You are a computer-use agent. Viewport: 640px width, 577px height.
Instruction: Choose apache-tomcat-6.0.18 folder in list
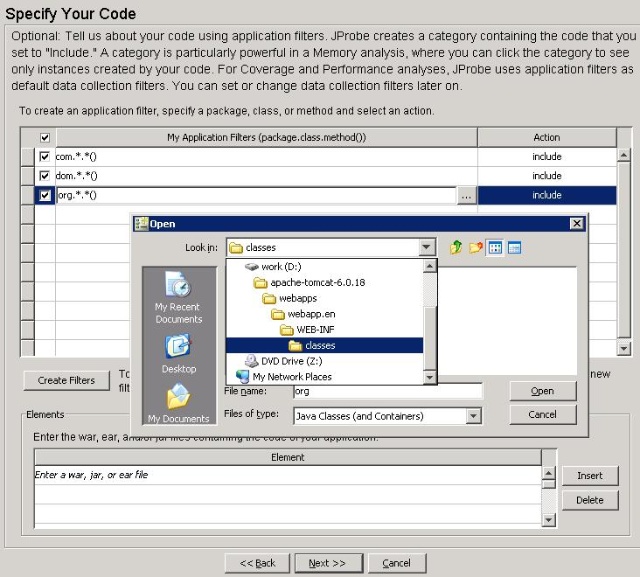click(317, 283)
